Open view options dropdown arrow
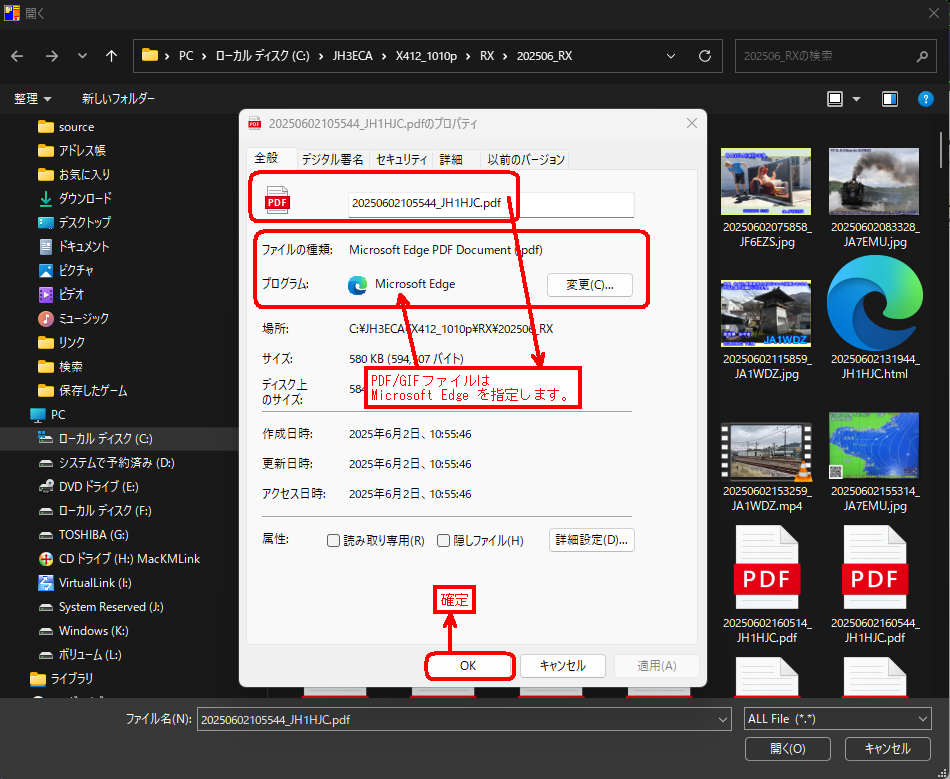Screen dimensions: 950x779 (857, 99)
